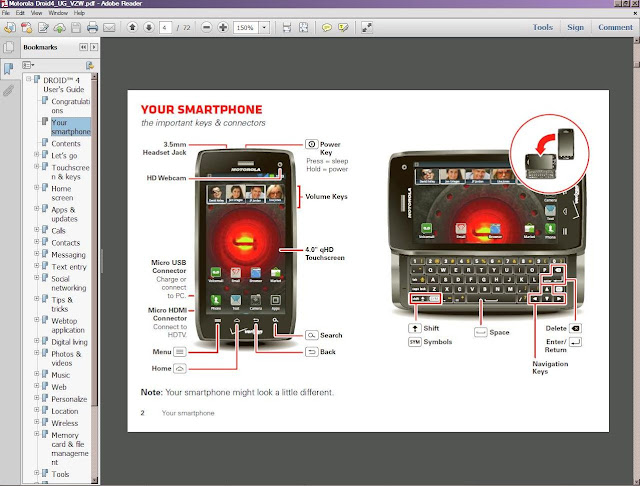Viewport: 640px width, 486px height.
Task: Select the Congratulations bookmark
Action: pos(71,106)
